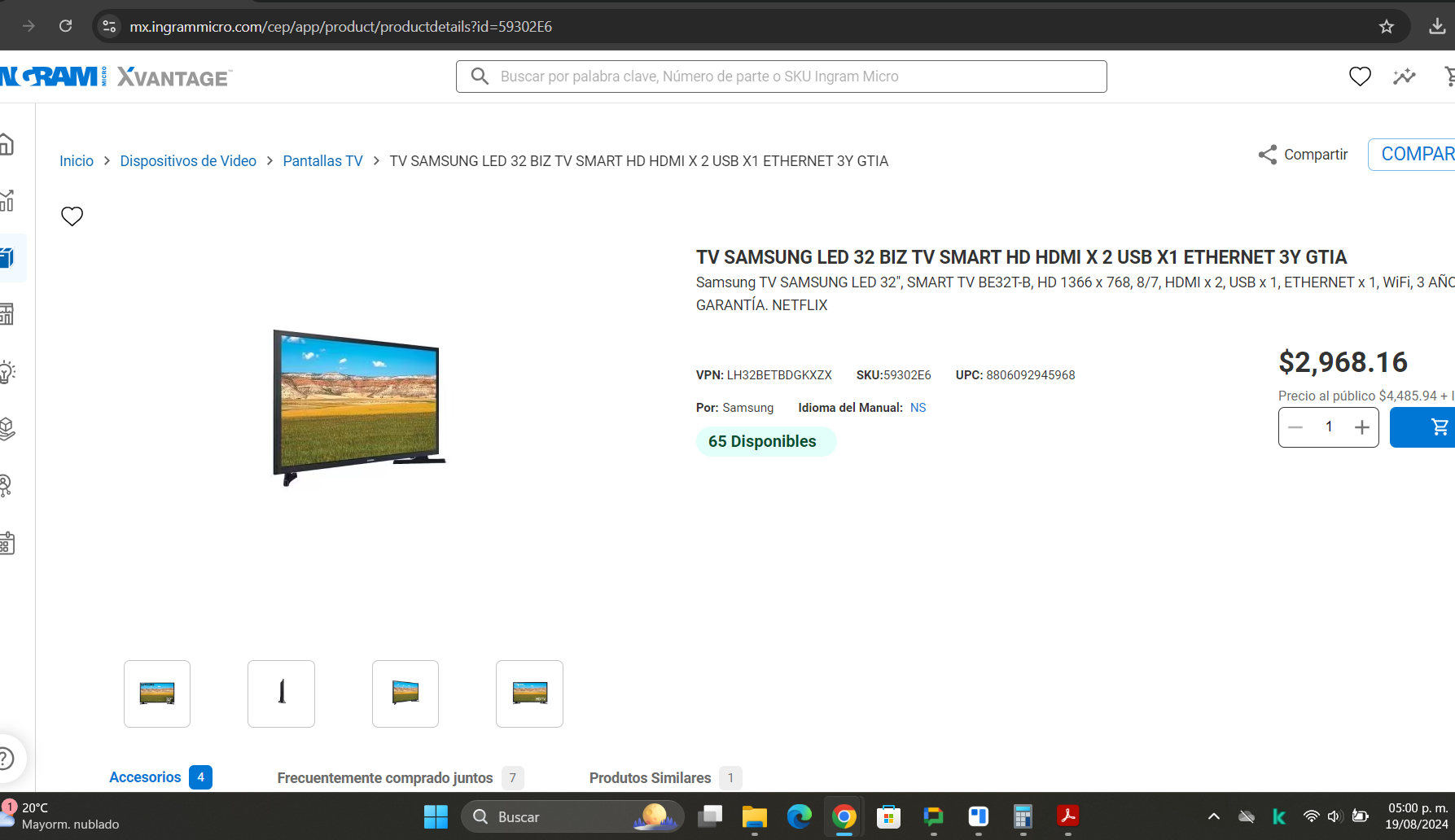The height and width of the screenshot is (840, 1455).
Task: Open site information icon in address bar
Action: (109, 26)
